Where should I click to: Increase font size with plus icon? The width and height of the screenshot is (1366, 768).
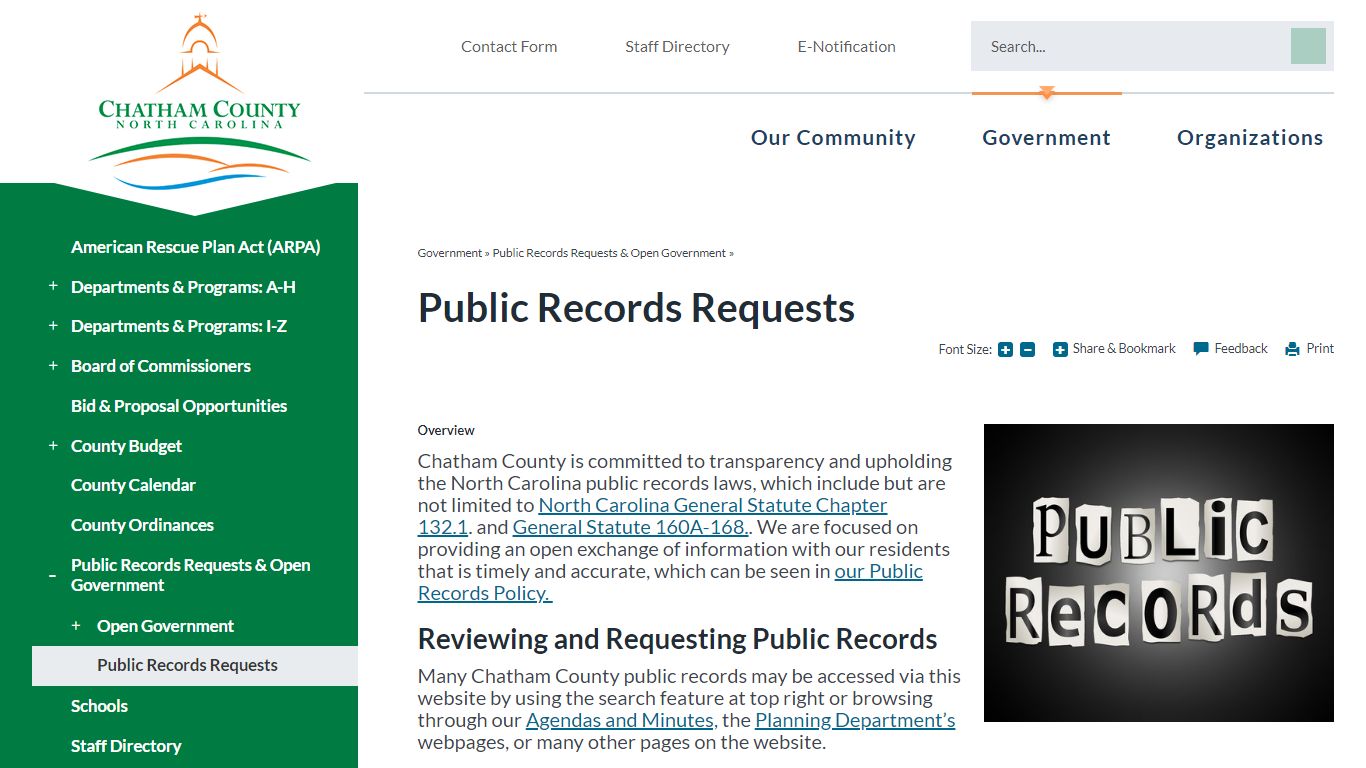pyautogui.click(x=1005, y=350)
